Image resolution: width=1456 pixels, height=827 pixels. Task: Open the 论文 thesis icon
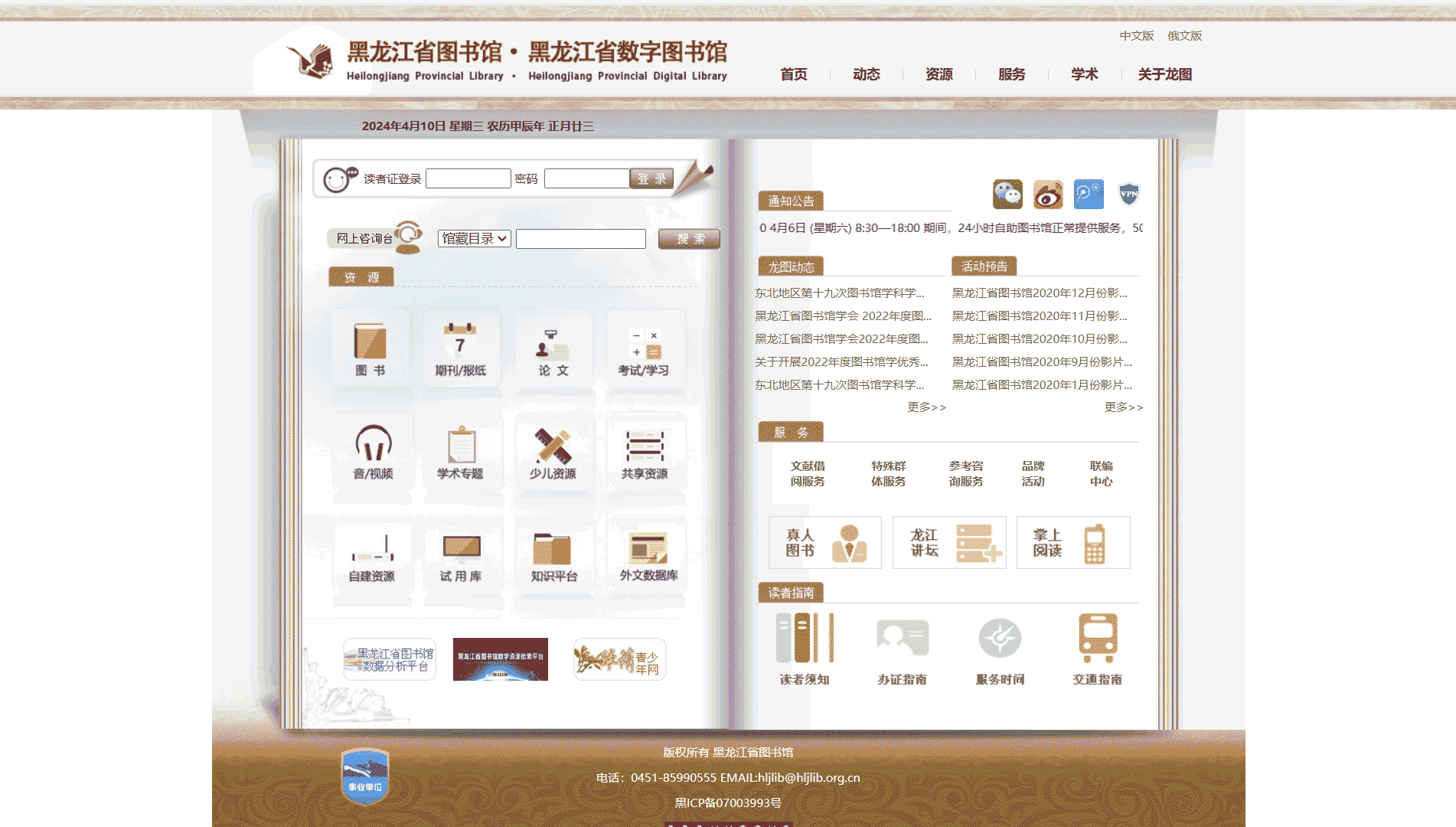point(553,349)
